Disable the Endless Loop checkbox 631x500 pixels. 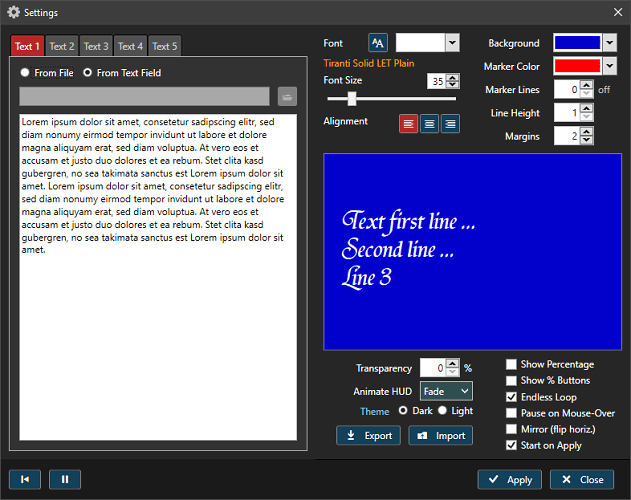[x=512, y=397]
